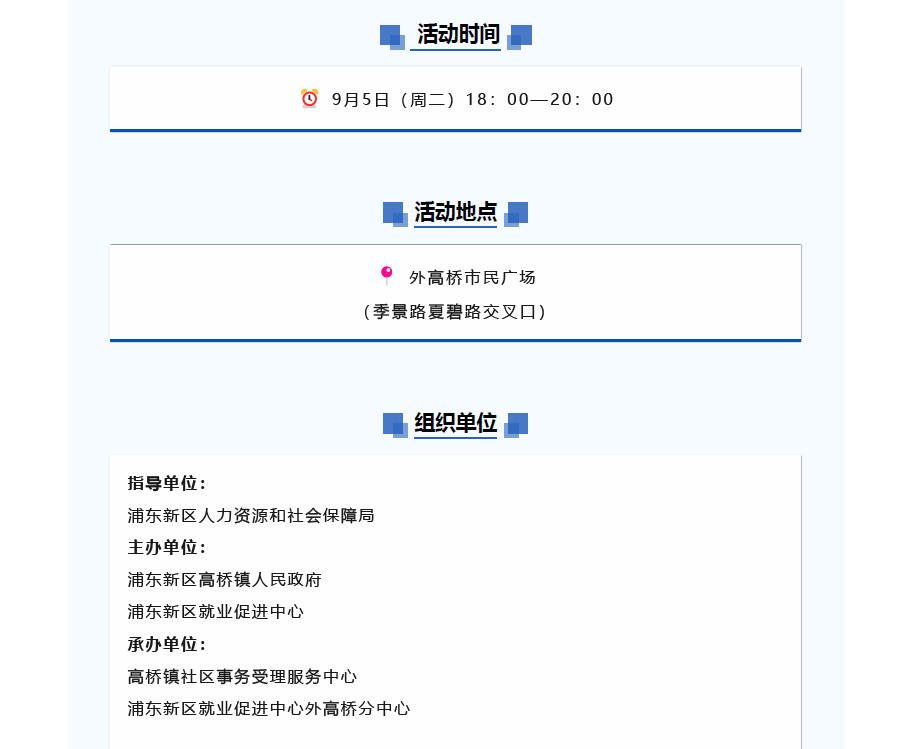The width and height of the screenshot is (904, 749).
Task: Click 浦东新区人力资源和社会保障局 text
Action: [x=251, y=516]
